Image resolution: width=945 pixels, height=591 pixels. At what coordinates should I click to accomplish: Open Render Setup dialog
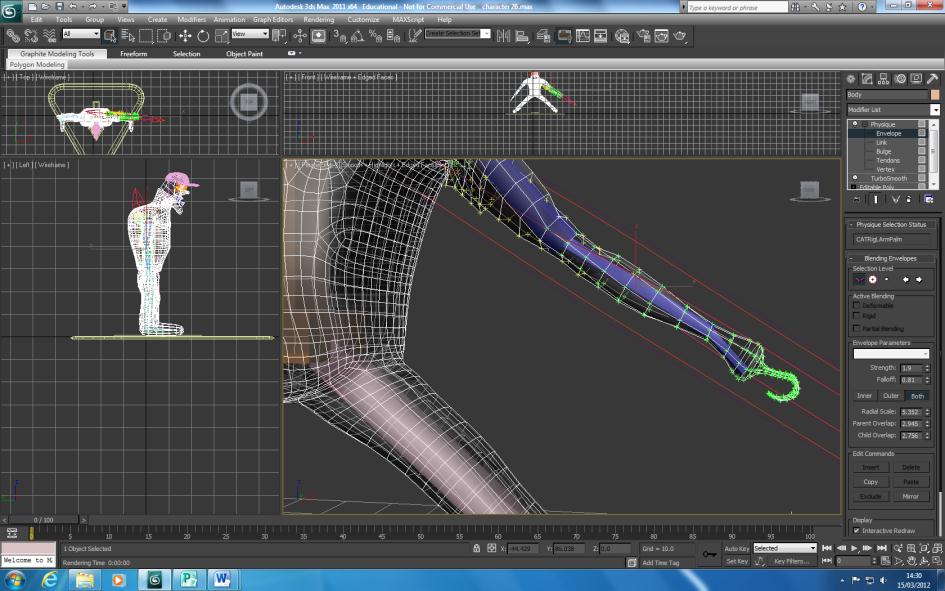tap(644, 36)
